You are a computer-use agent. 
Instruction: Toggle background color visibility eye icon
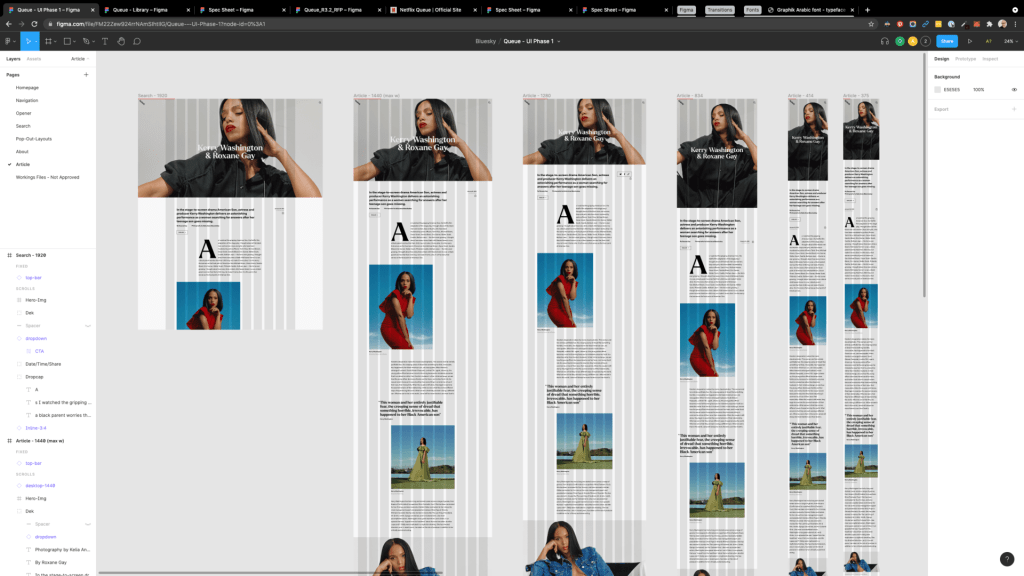[x=1014, y=89]
